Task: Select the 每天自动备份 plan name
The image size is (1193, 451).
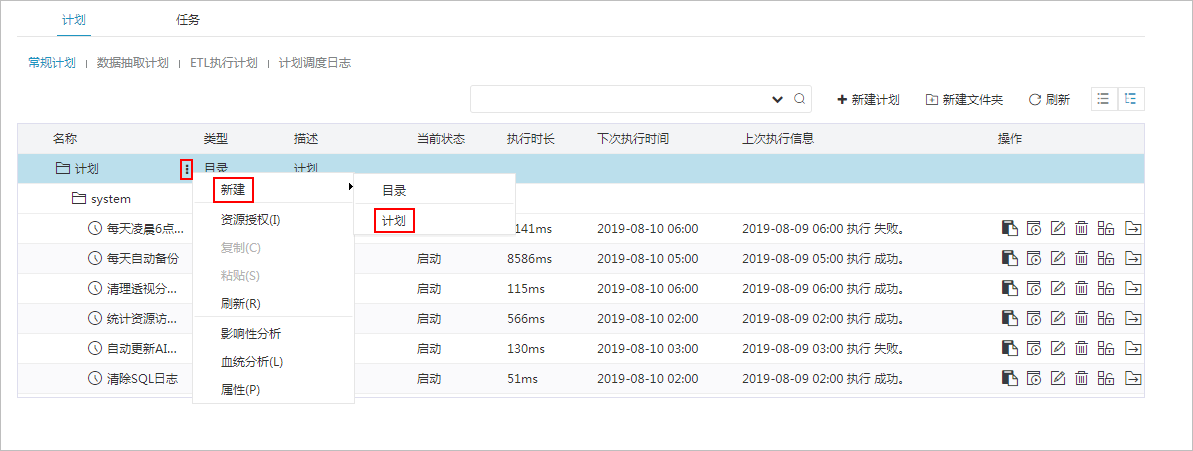Action: click(x=142, y=259)
